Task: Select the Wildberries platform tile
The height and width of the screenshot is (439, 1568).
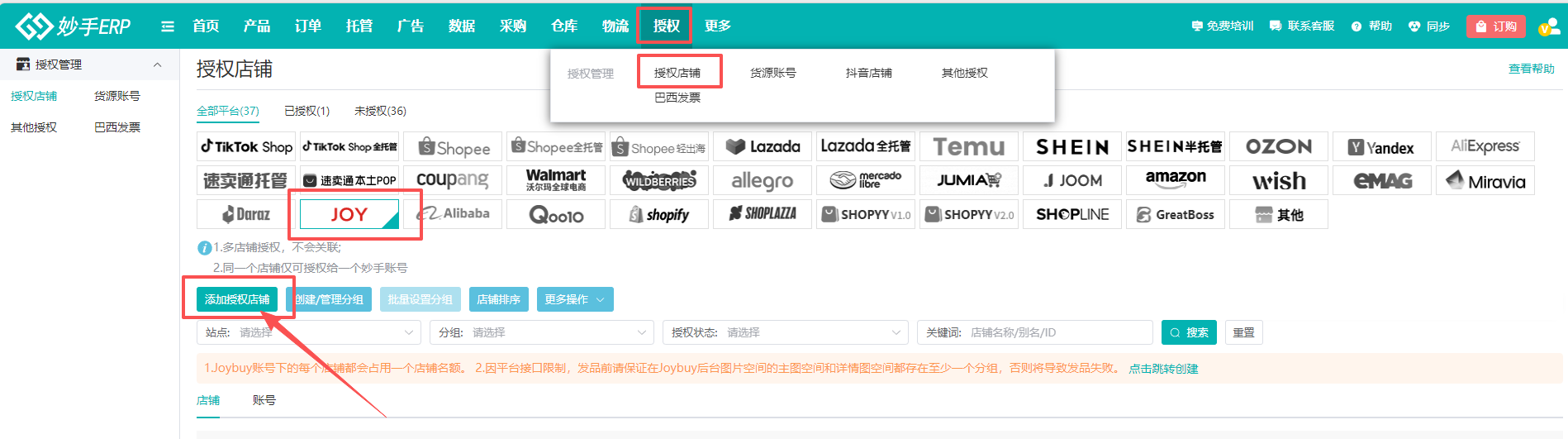Action: tap(659, 180)
